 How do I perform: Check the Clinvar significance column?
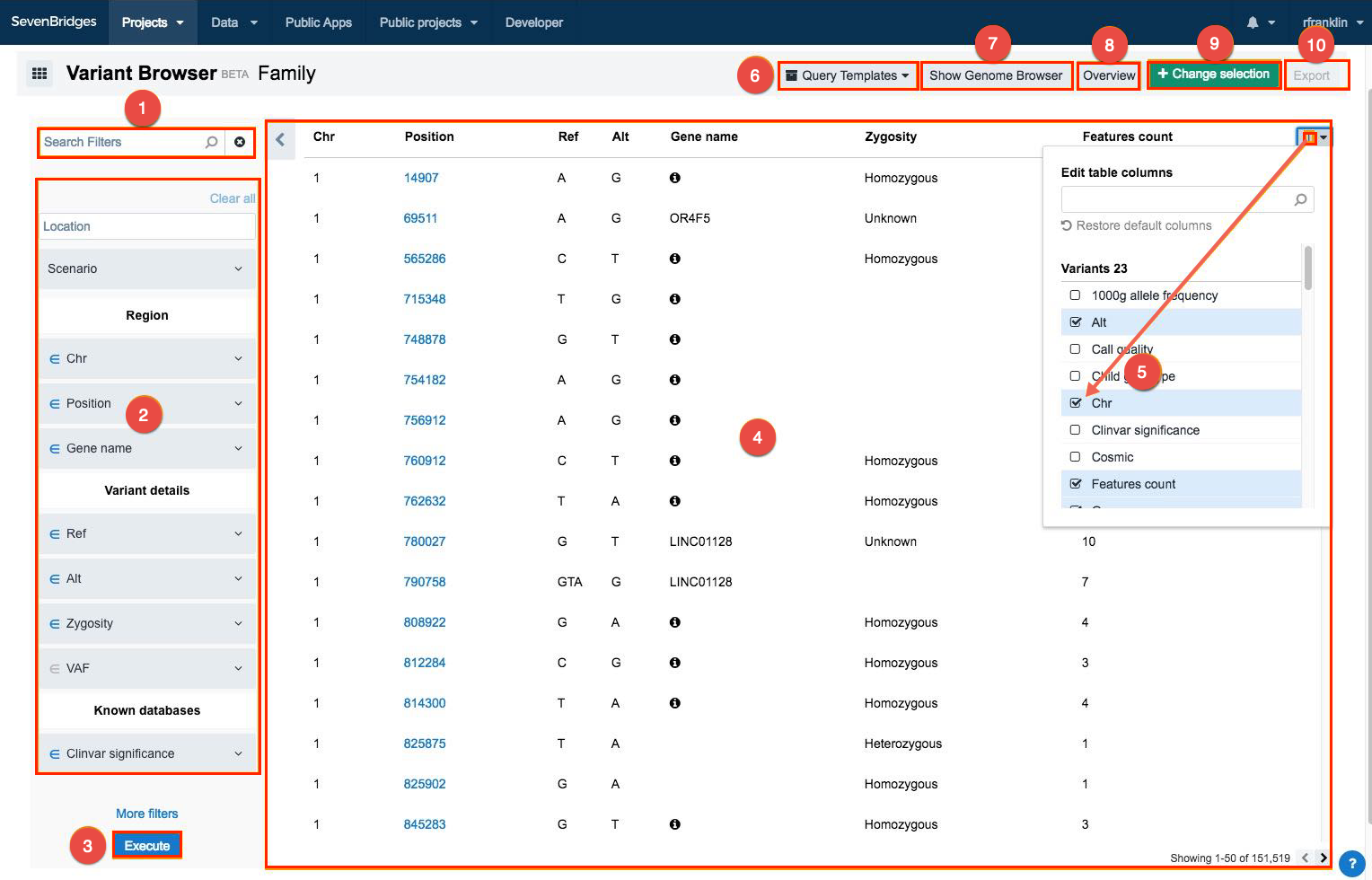[x=1075, y=430]
